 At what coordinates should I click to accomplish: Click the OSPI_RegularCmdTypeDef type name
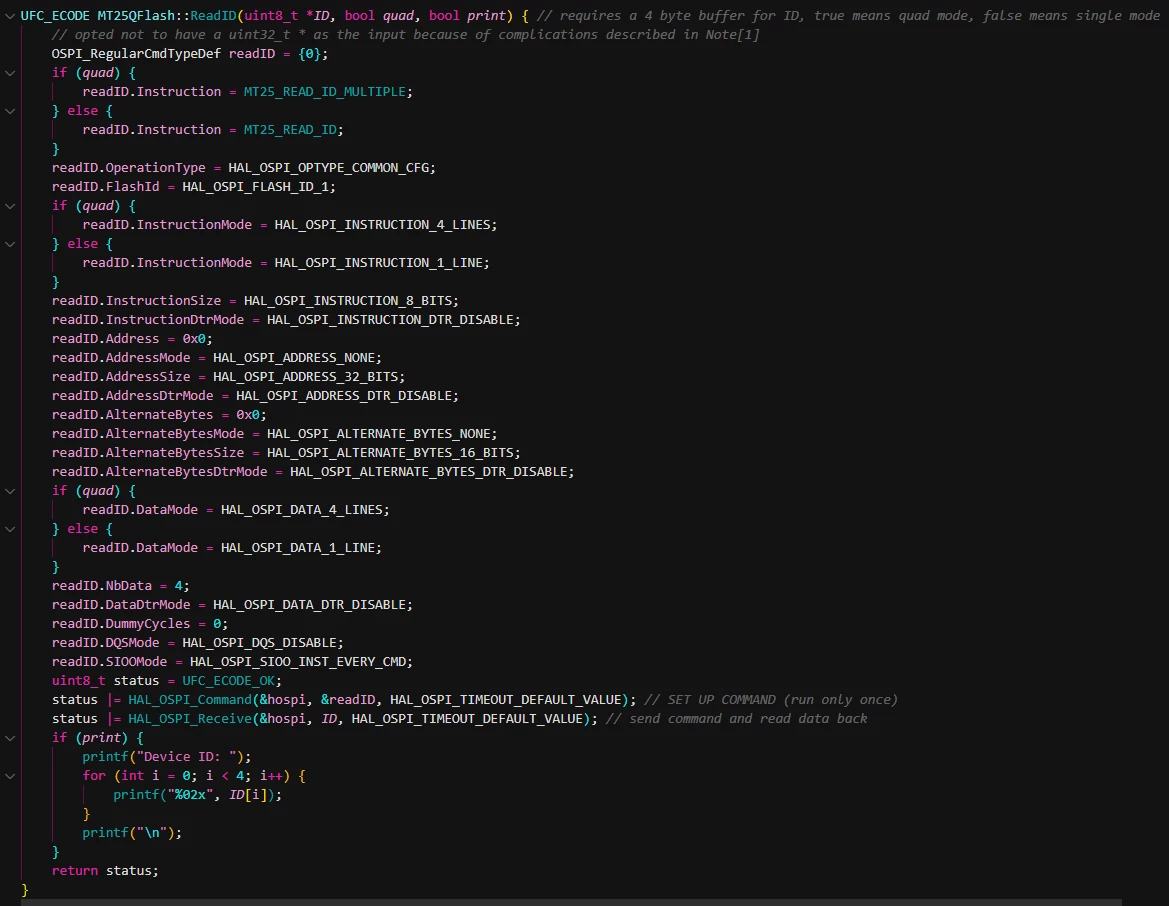pos(136,54)
